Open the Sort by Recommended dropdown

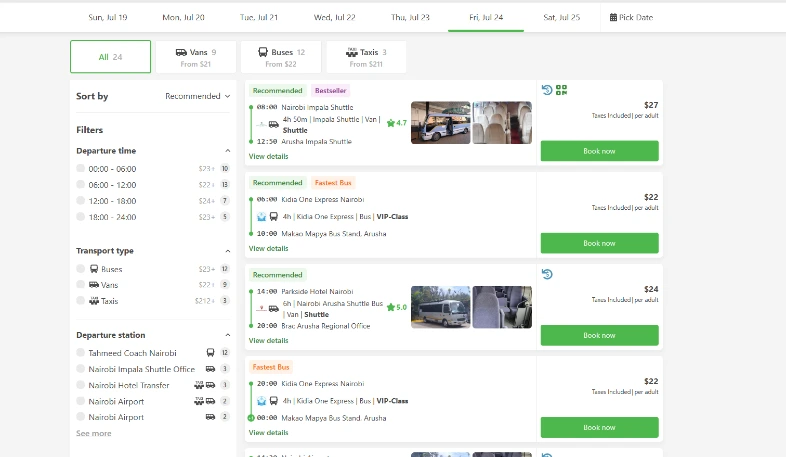click(197, 96)
